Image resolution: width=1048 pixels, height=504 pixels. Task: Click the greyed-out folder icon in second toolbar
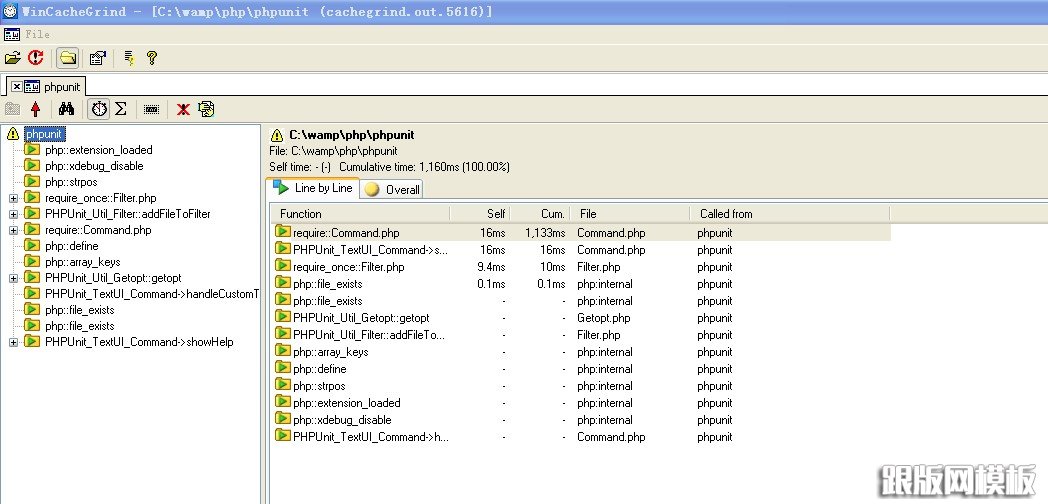[x=12, y=109]
